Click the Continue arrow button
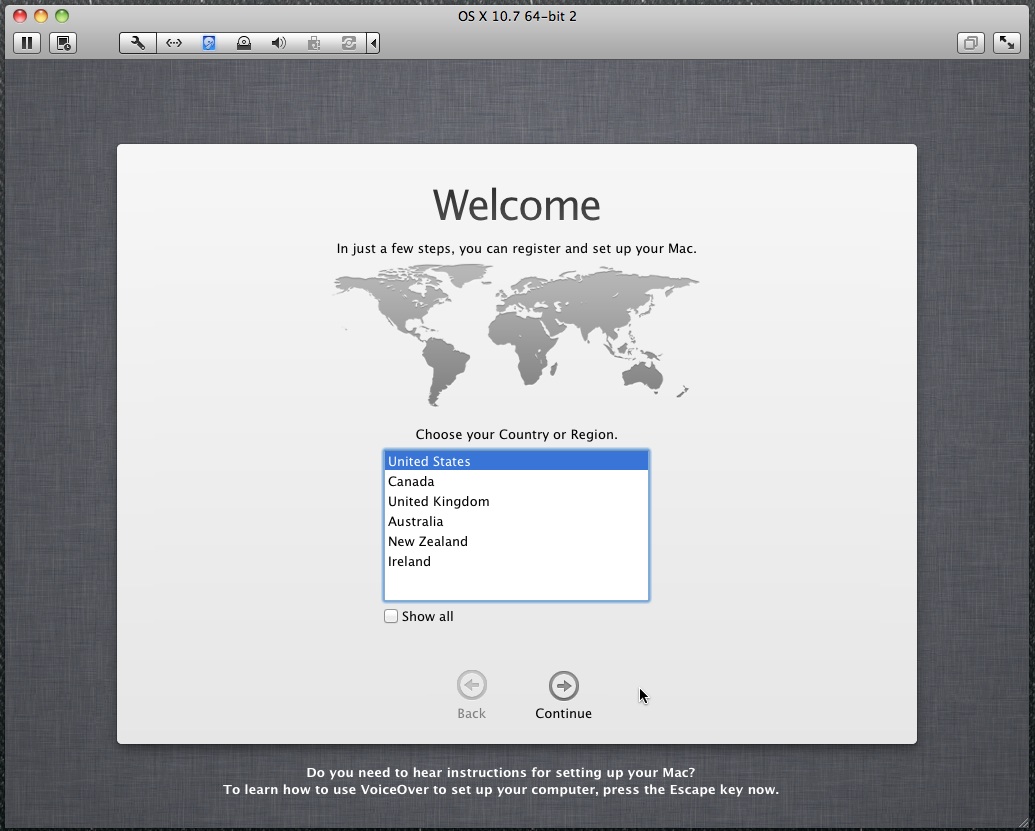1035x831 pixels. tap(564, 686)
